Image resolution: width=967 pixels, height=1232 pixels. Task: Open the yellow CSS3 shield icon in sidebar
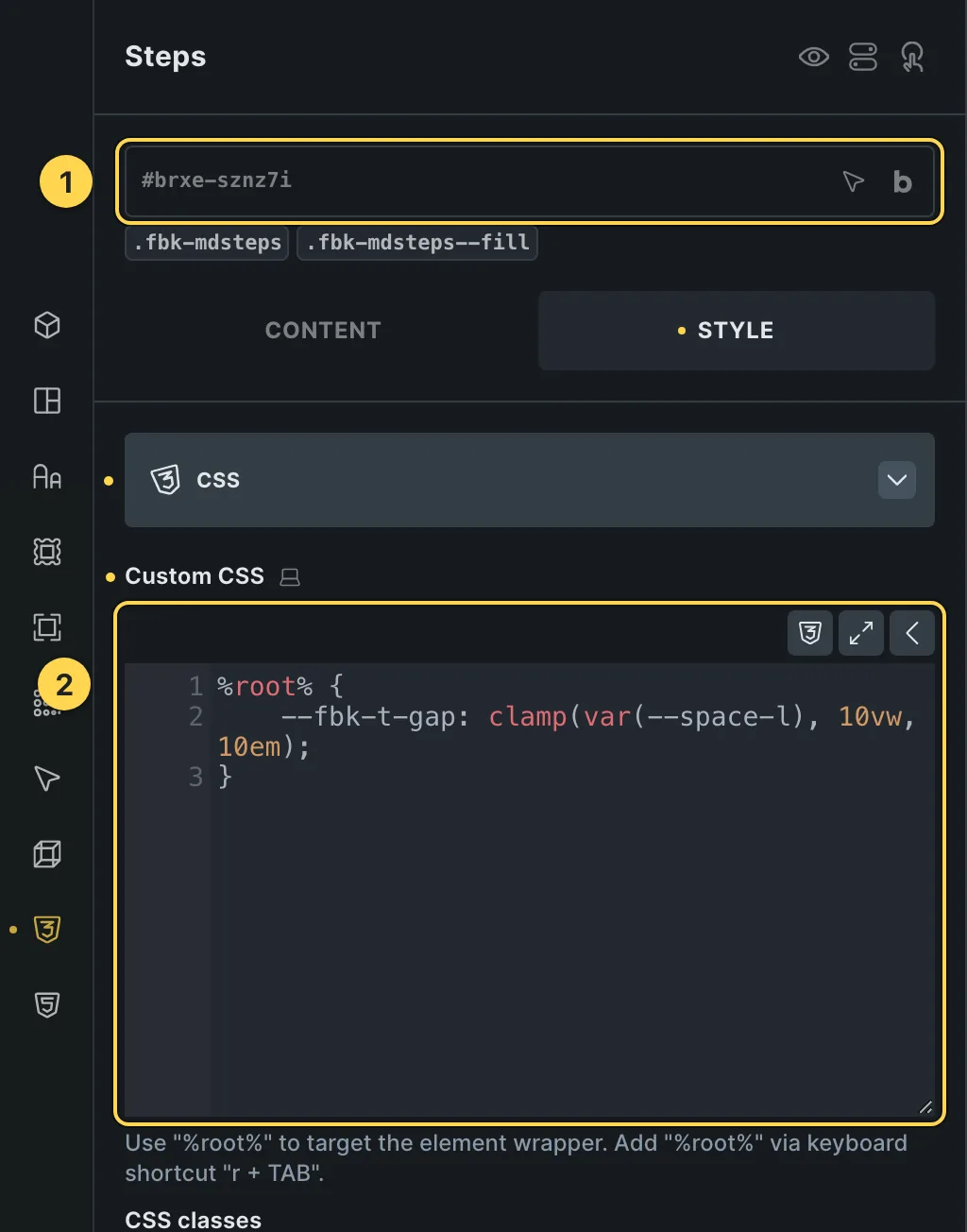[47, 930]
